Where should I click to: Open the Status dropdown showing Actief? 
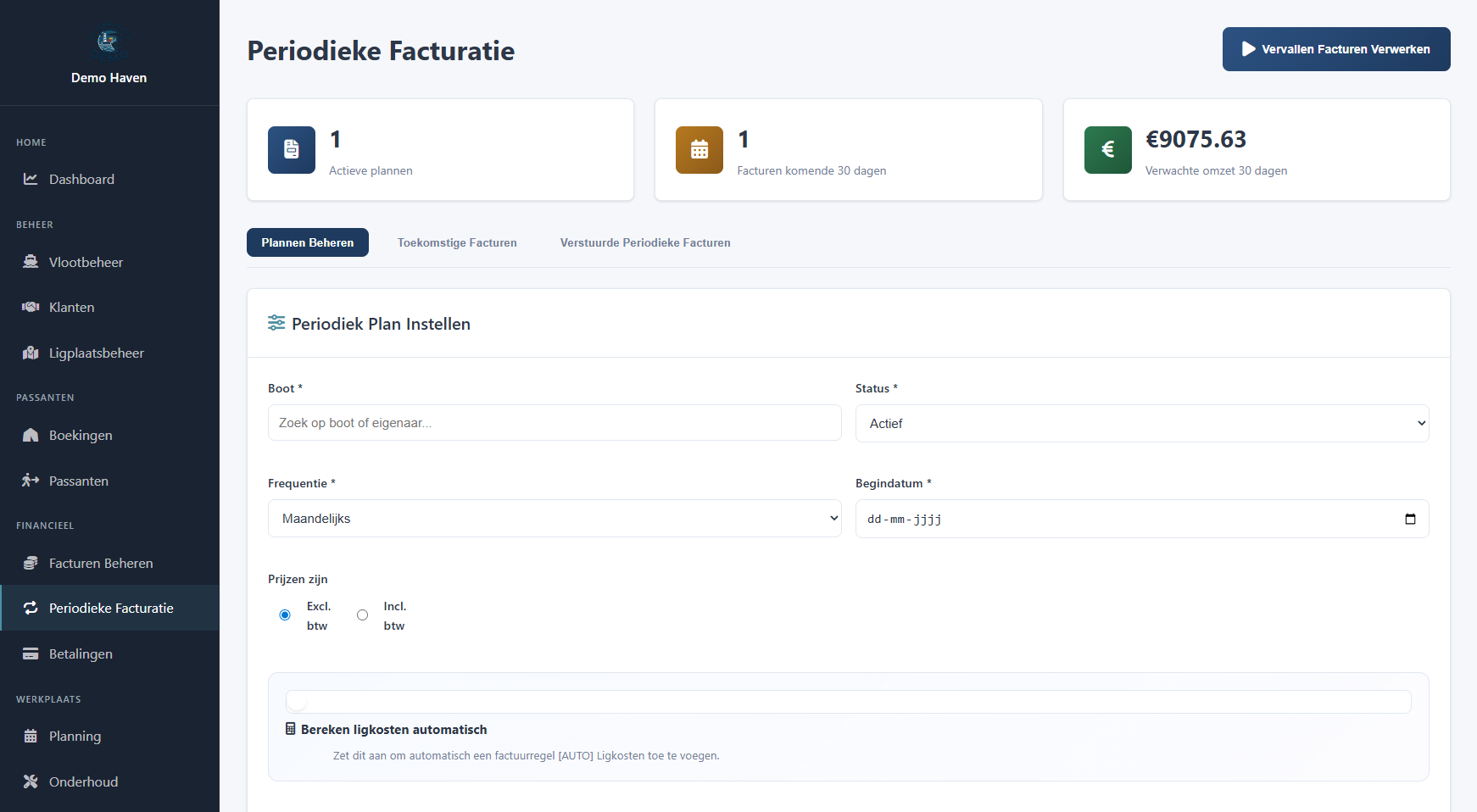click(1142, 423)
